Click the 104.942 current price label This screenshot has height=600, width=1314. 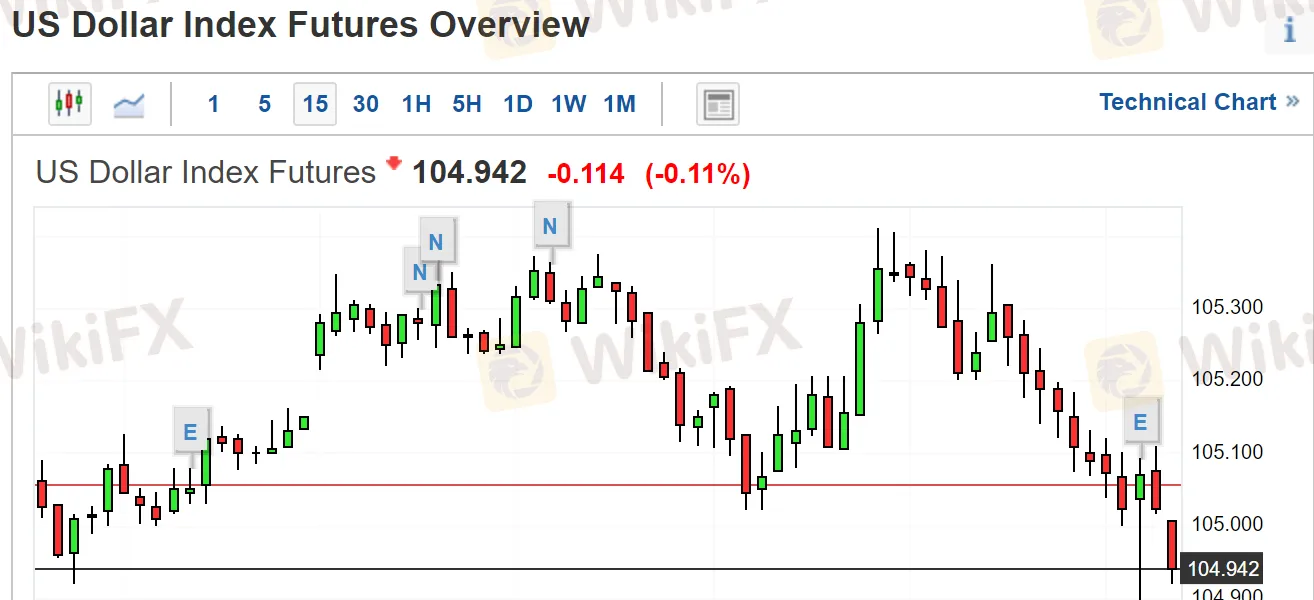click(1221, 569)
